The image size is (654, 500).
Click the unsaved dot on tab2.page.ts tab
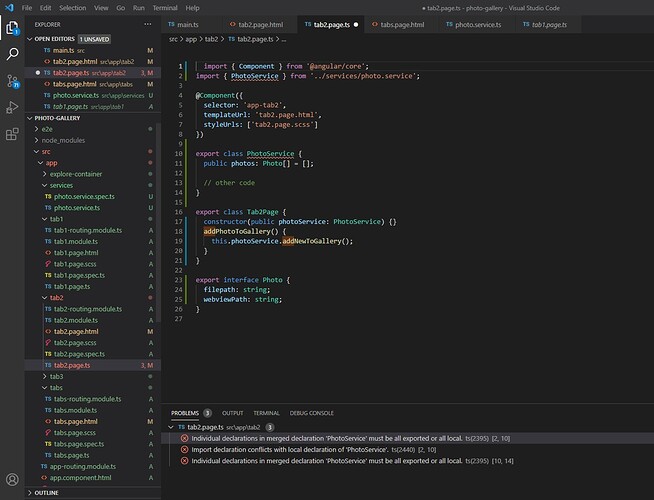[x=356, y=25]
